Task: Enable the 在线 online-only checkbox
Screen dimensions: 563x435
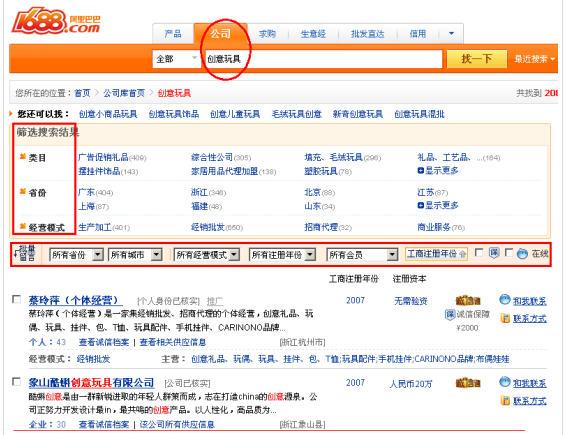Action: click(509, 253)
